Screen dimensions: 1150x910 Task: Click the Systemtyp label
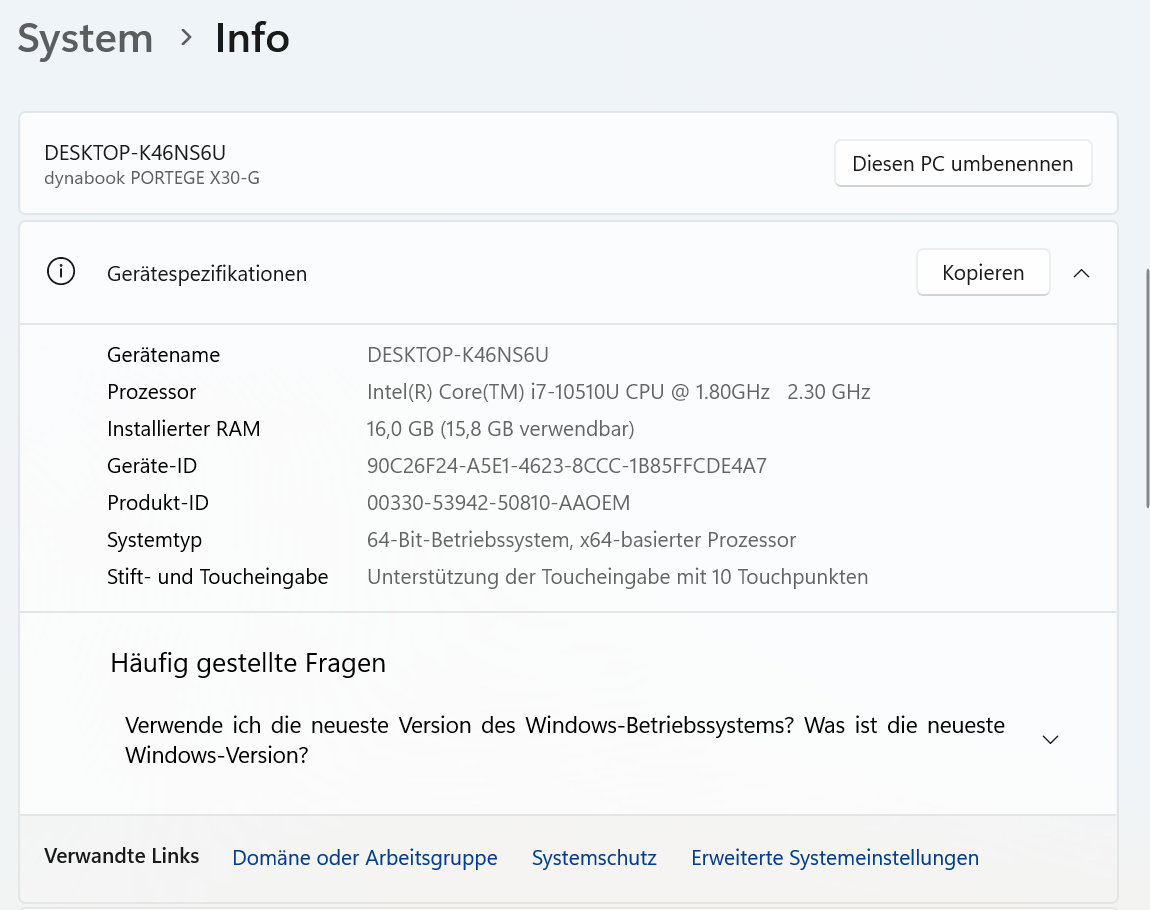pyautogui.click(x=154, y=540)
